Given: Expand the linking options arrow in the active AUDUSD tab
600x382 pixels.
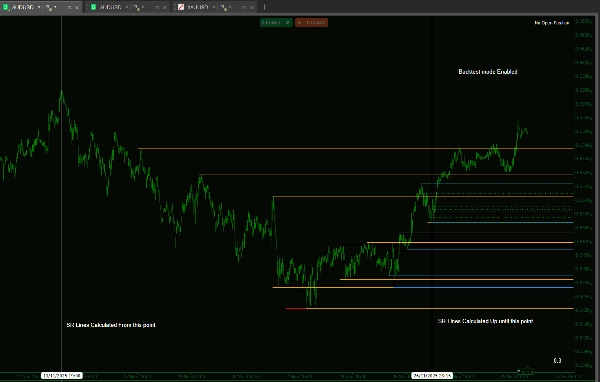Looking at the screenshot, I should [x=55, y=7].
